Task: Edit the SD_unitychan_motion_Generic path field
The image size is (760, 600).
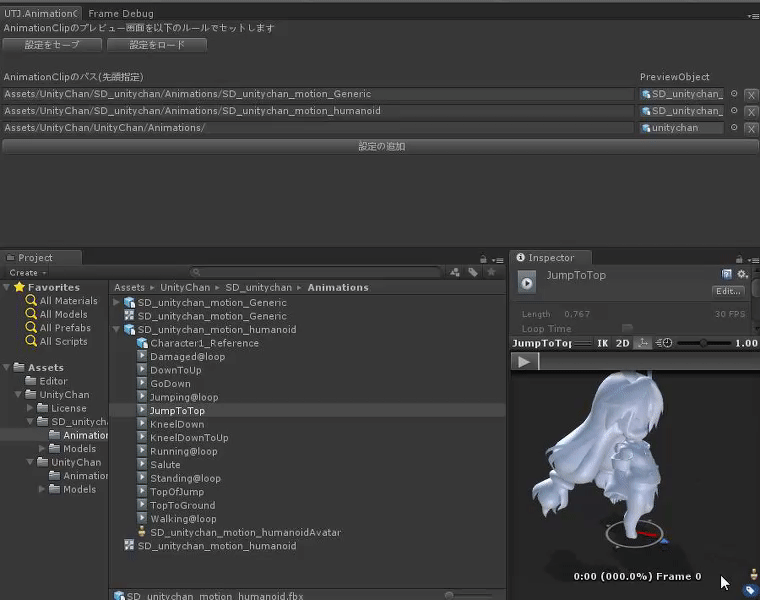Action: tap(318, 94)
